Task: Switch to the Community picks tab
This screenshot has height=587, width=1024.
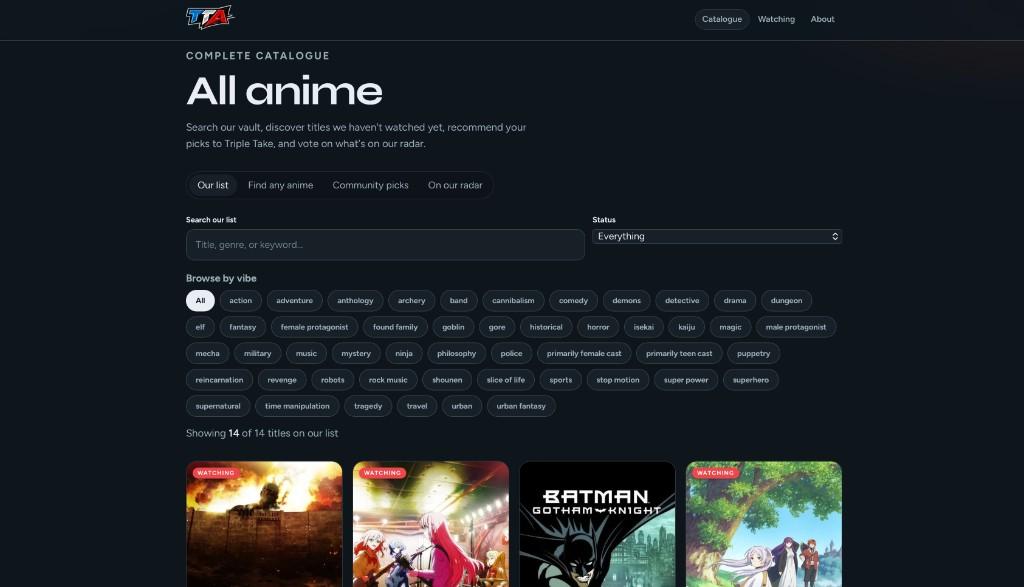Action: click(370, 185)
